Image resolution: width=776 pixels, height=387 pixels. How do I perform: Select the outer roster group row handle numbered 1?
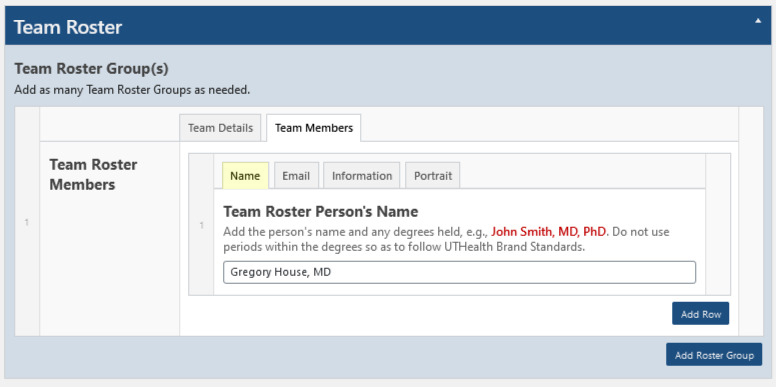pyautogui.click(x=27, y=222)
